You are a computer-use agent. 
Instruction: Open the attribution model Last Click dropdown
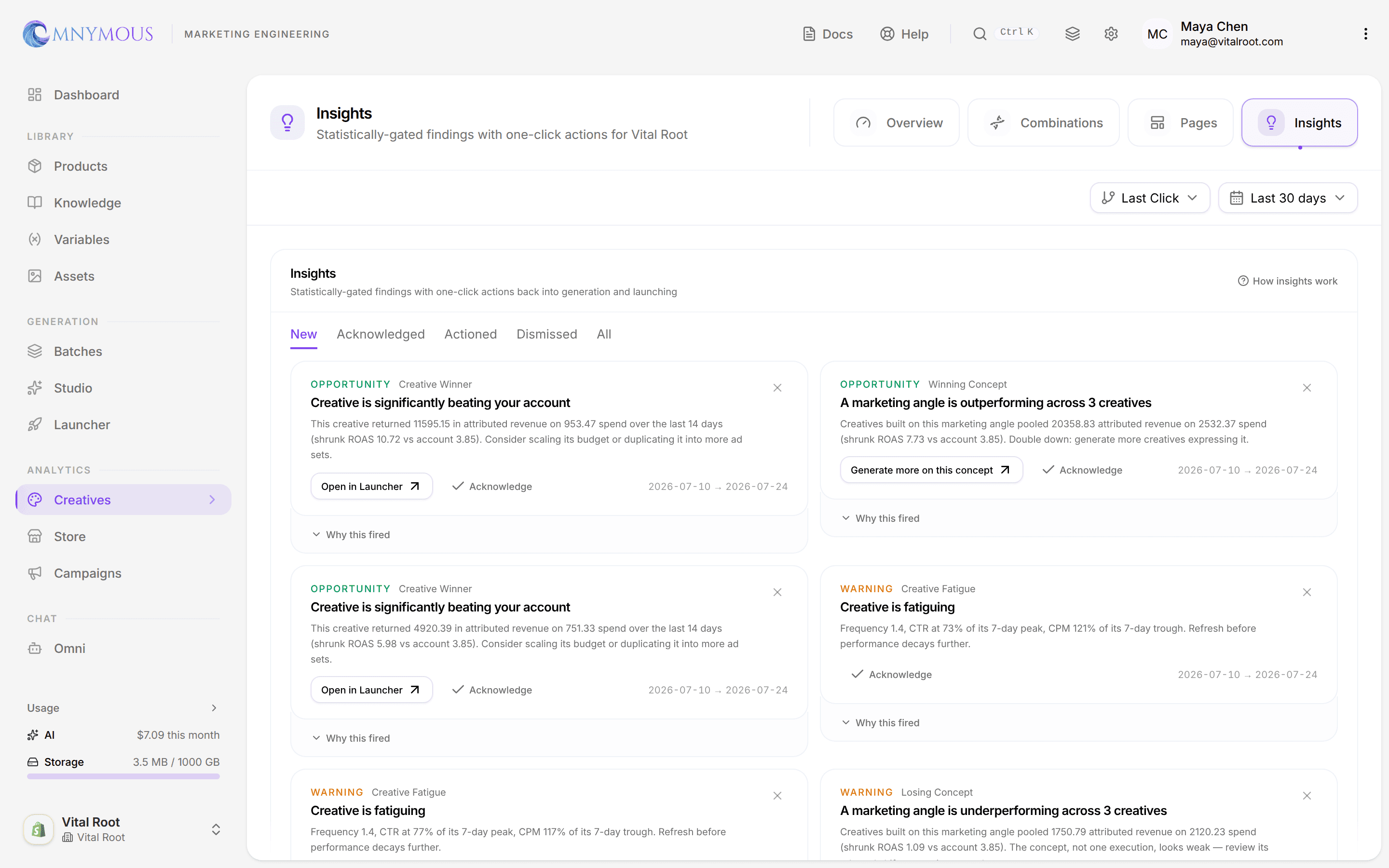1150,198
